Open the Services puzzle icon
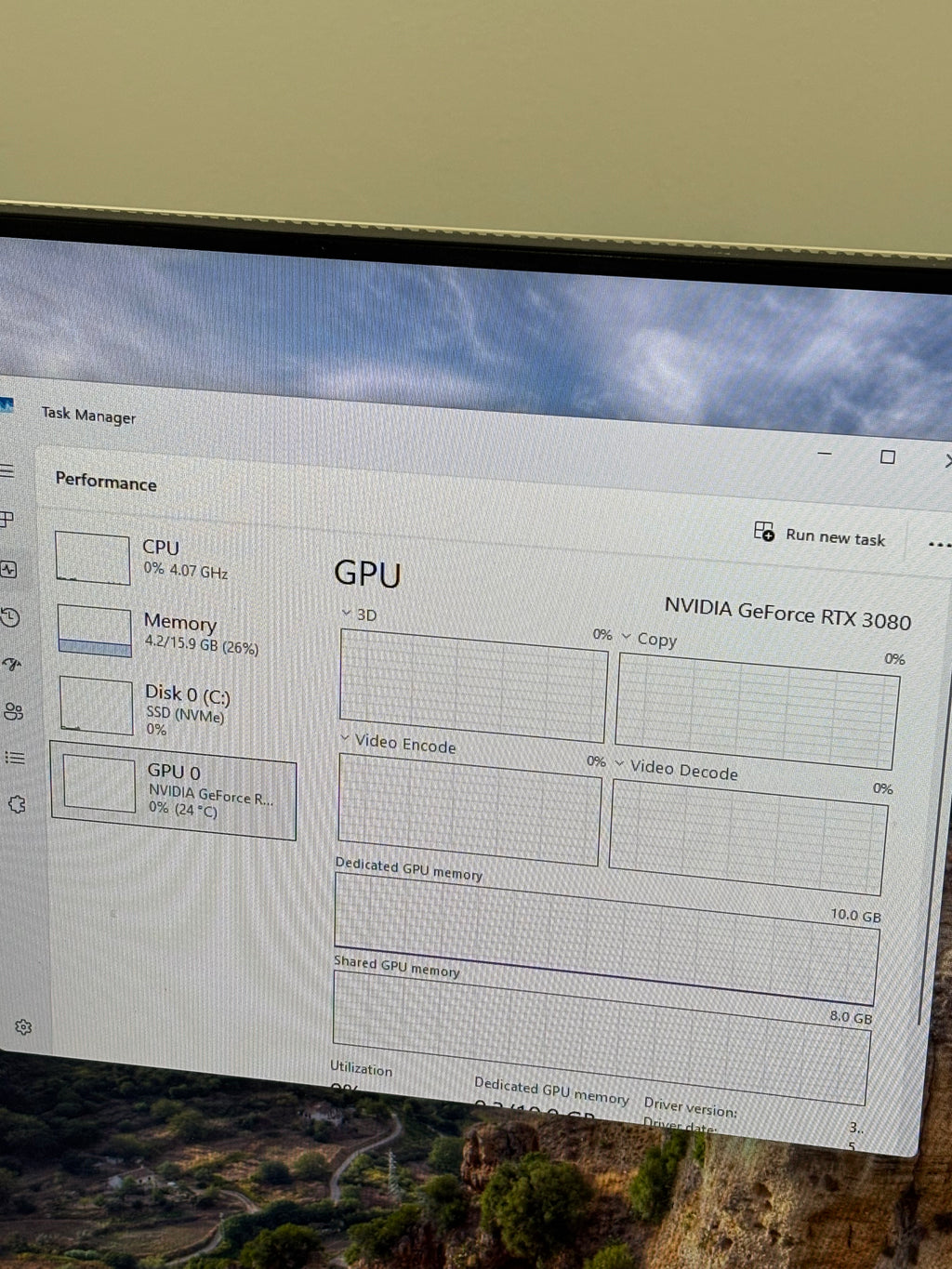This screenshot has width=952, height=1269. 17,804
